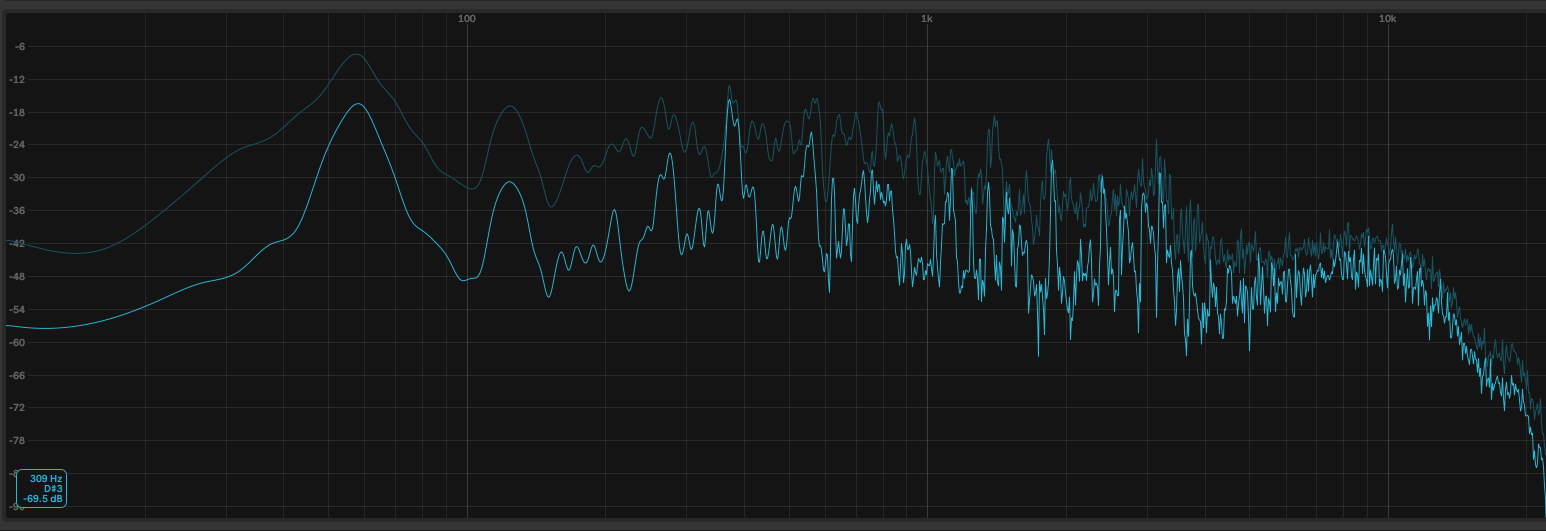Click the -24 dB scale label
Image resolution: width=1546 pixels, height=531 pixels.
click(x=18, y=145)
